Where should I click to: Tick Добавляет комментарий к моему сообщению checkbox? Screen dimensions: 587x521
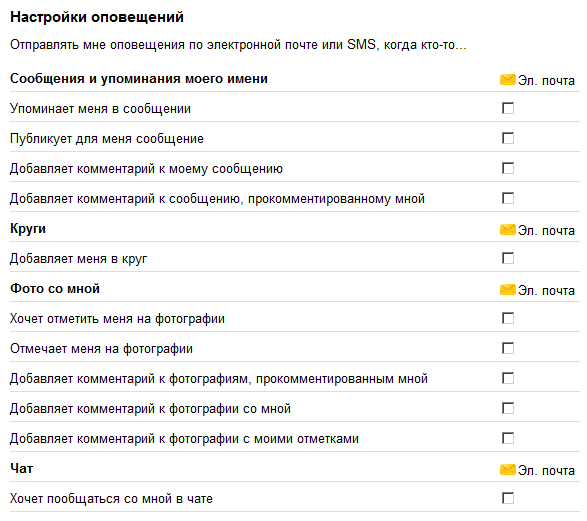[x=508, y=168]
